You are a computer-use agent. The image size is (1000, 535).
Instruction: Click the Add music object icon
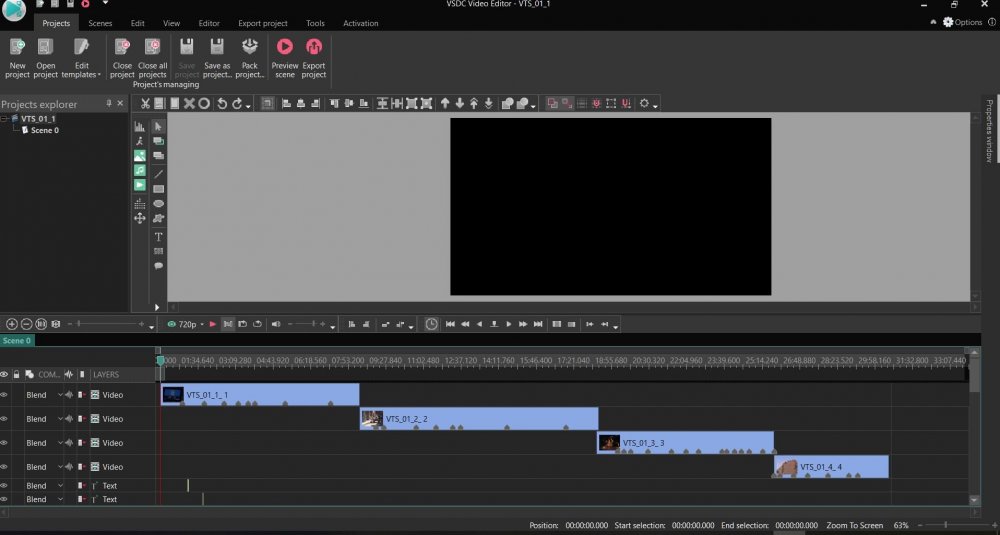[140, 171]
